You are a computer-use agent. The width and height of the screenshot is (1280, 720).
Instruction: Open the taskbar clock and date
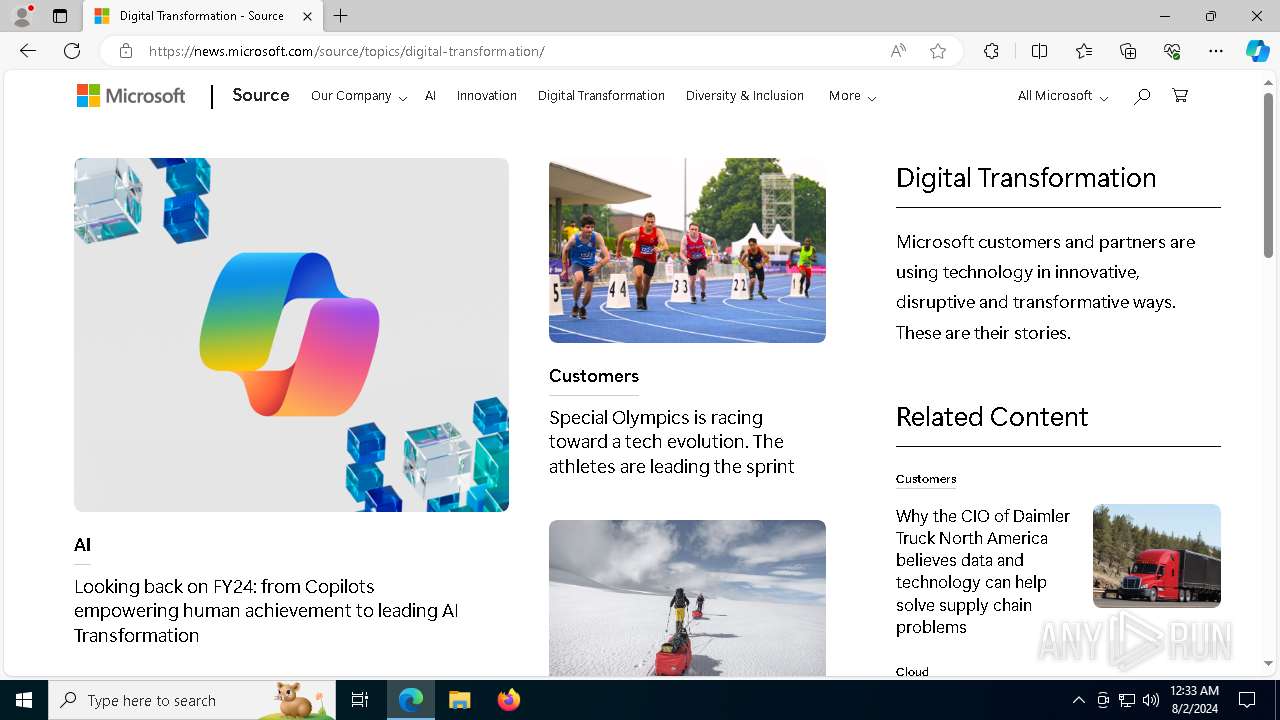coord(1194,700)
